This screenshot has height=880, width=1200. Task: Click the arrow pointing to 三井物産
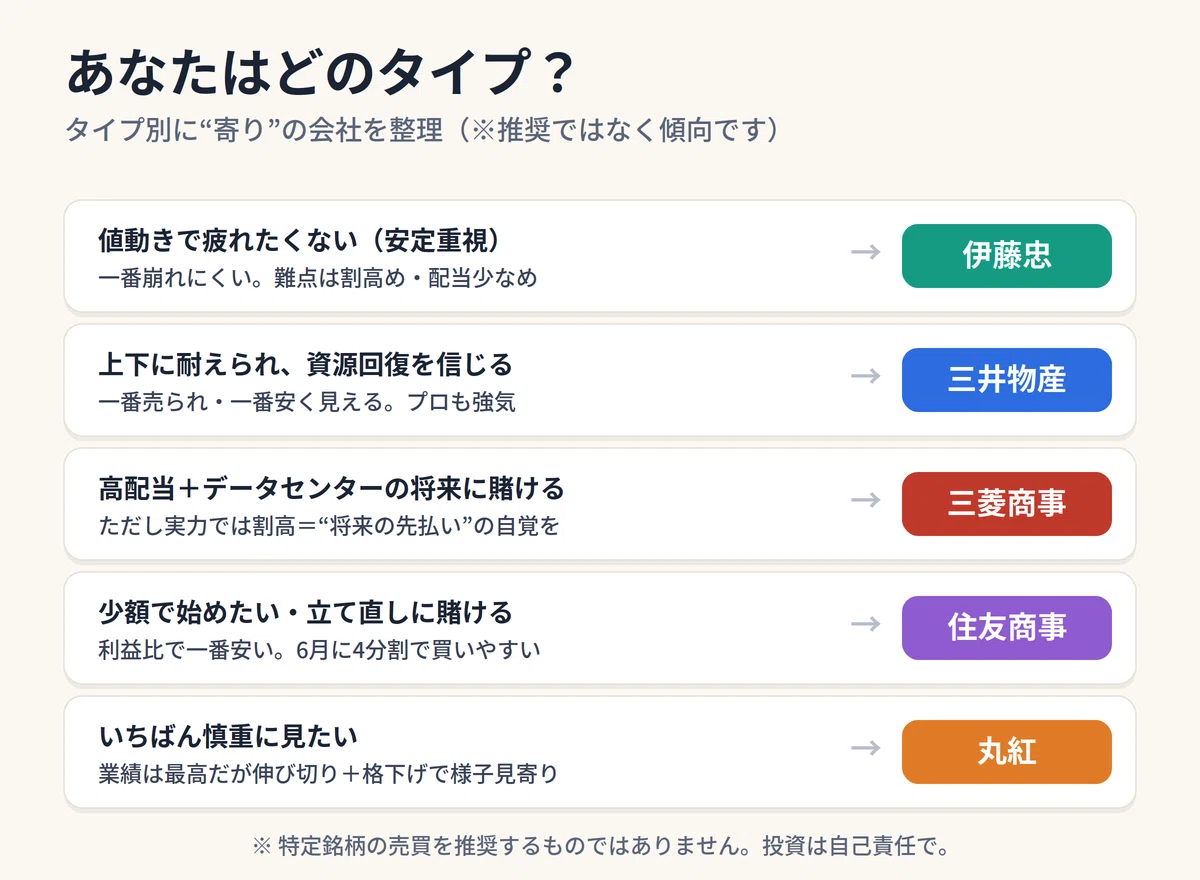[x=865, y=376]
